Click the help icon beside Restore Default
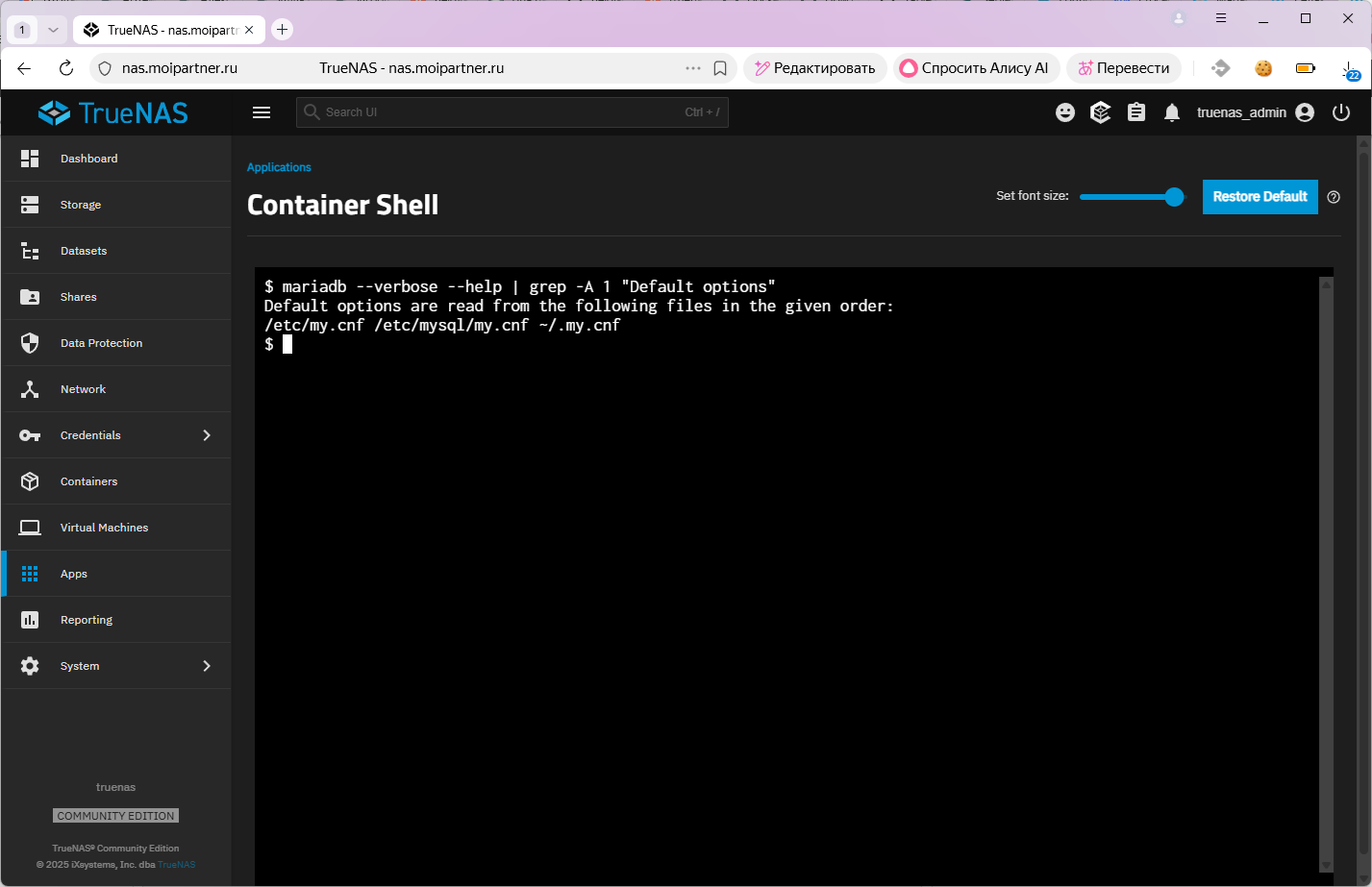 [1334, 197]
